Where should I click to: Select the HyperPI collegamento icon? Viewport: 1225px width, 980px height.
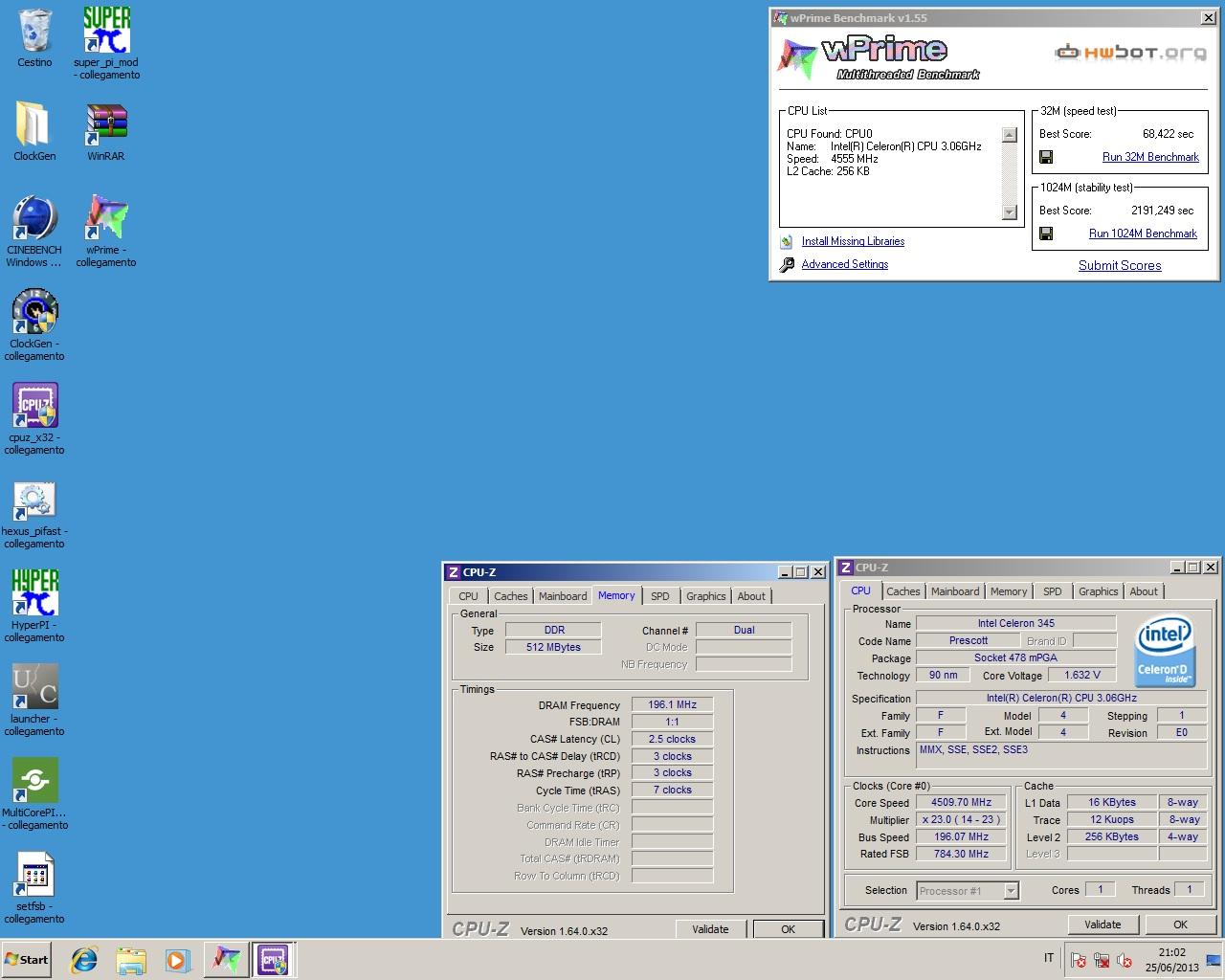click(x=34, y=606)
